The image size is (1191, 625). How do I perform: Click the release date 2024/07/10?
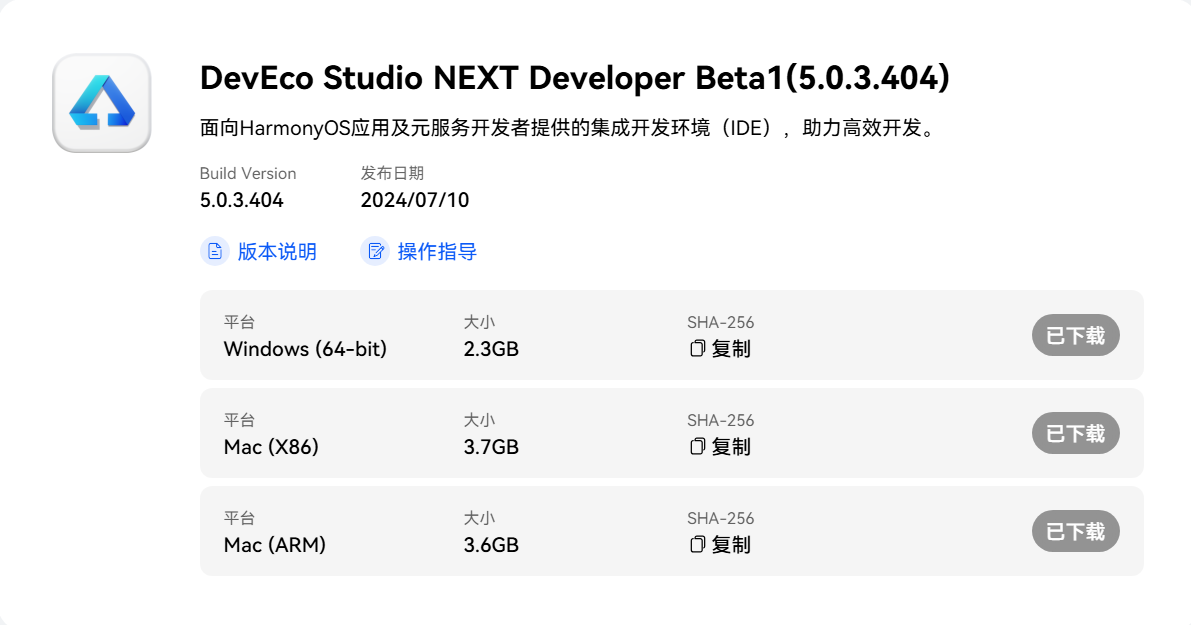pyautogui.click(x=415, y=200)
